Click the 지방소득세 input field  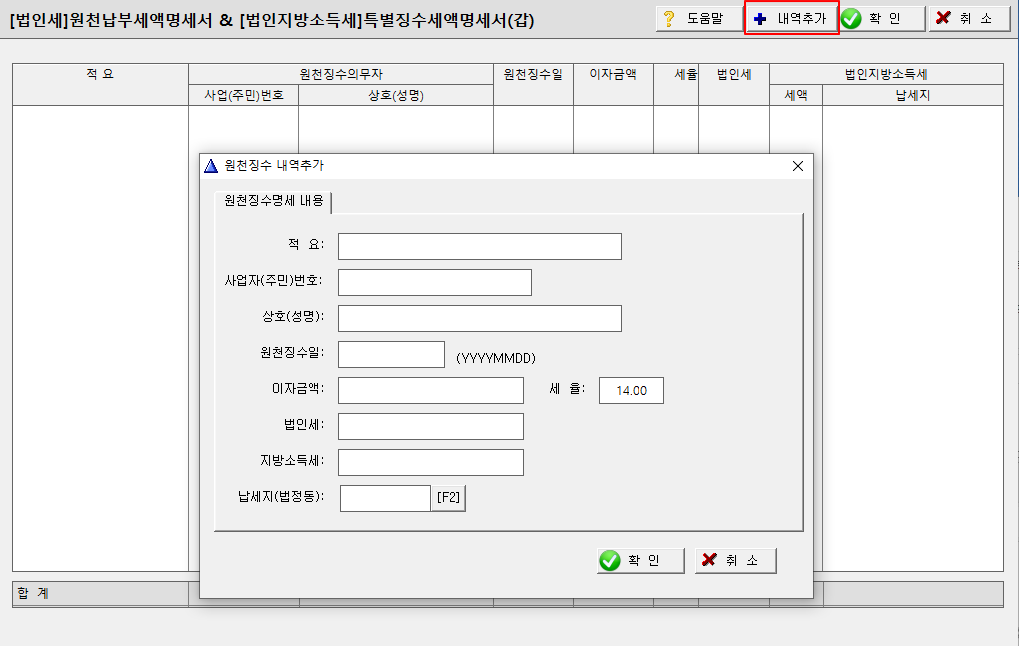[430, 461]
